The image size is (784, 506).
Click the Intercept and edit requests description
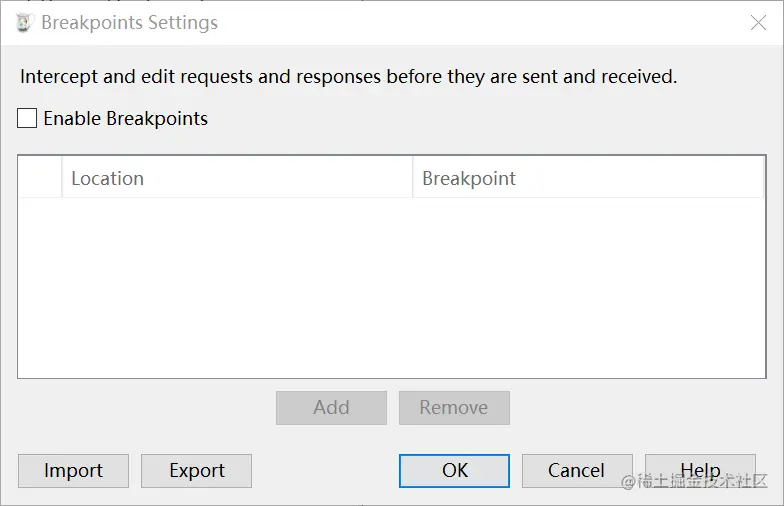(348, 77)
